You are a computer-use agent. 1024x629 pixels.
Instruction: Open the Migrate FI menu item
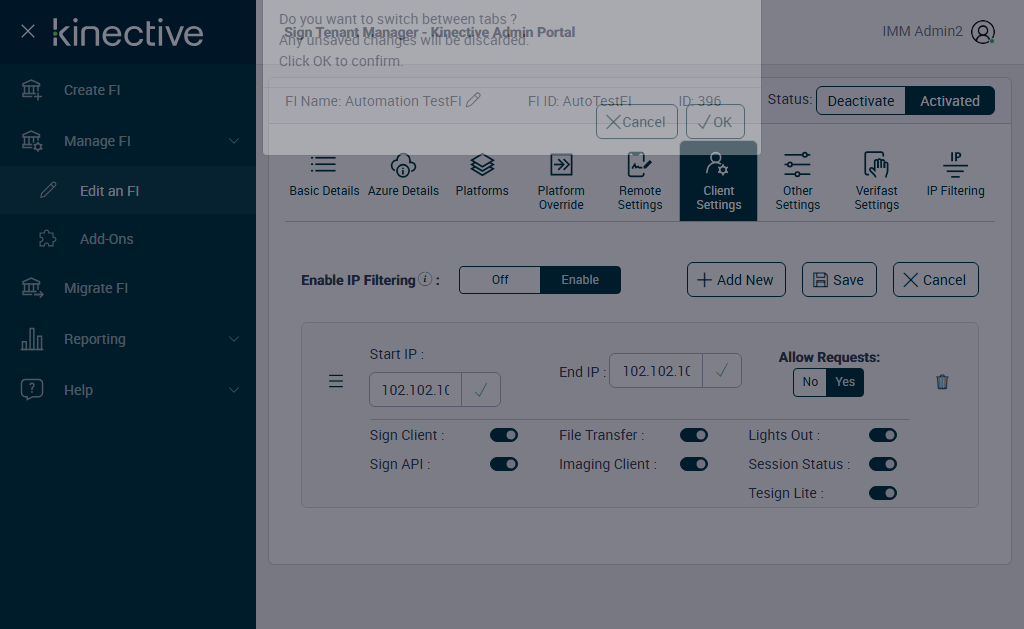point(128,288)
